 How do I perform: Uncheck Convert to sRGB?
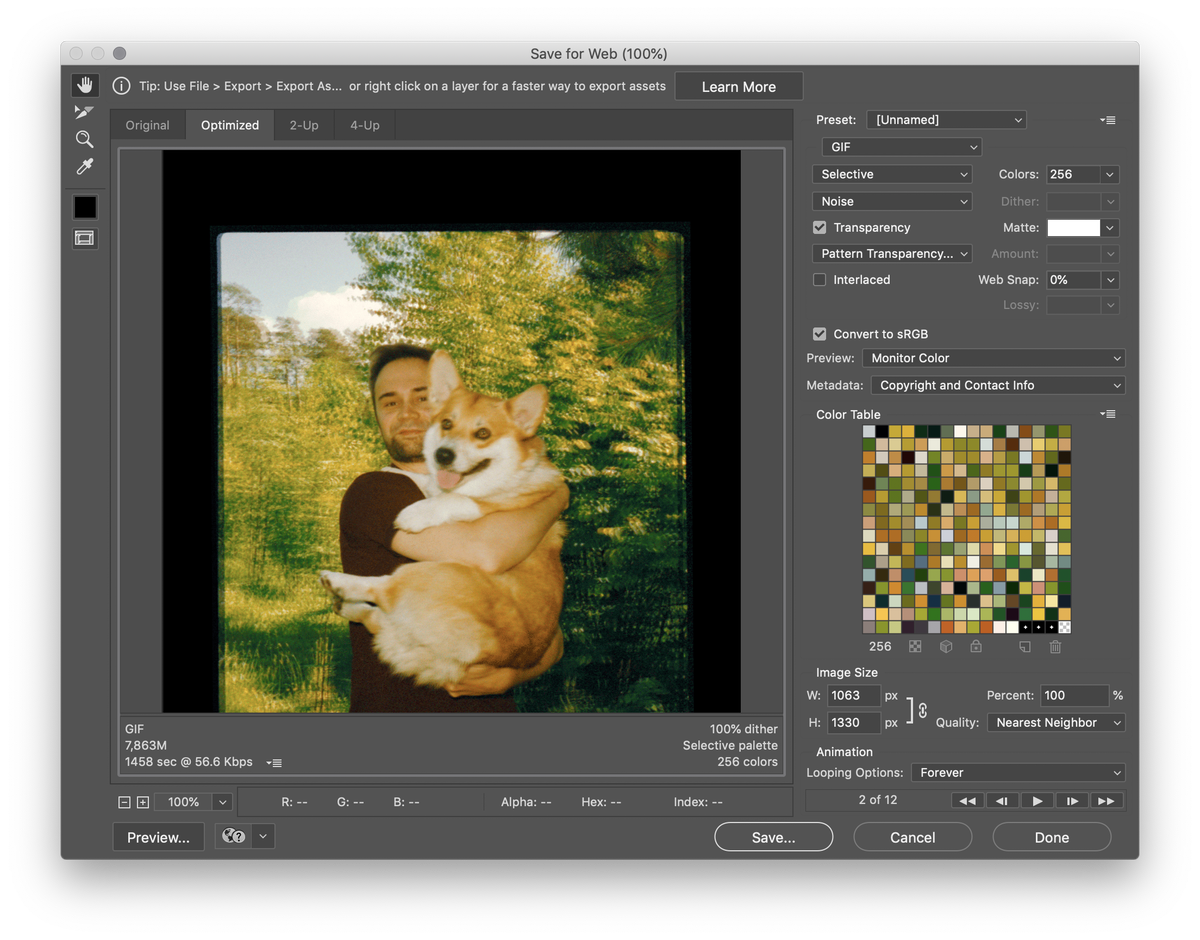820,334
